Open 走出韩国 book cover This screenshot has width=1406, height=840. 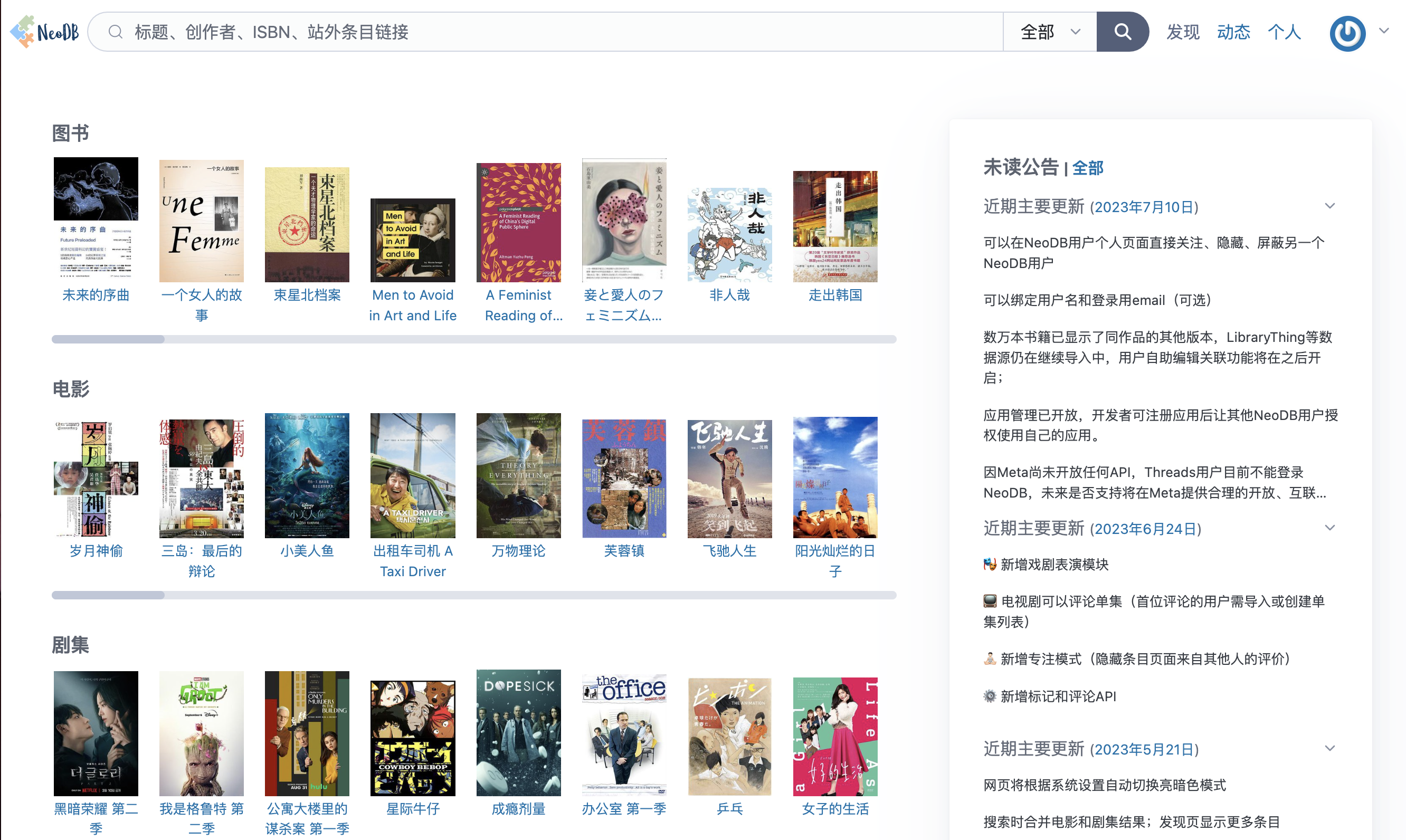(835, 226)
